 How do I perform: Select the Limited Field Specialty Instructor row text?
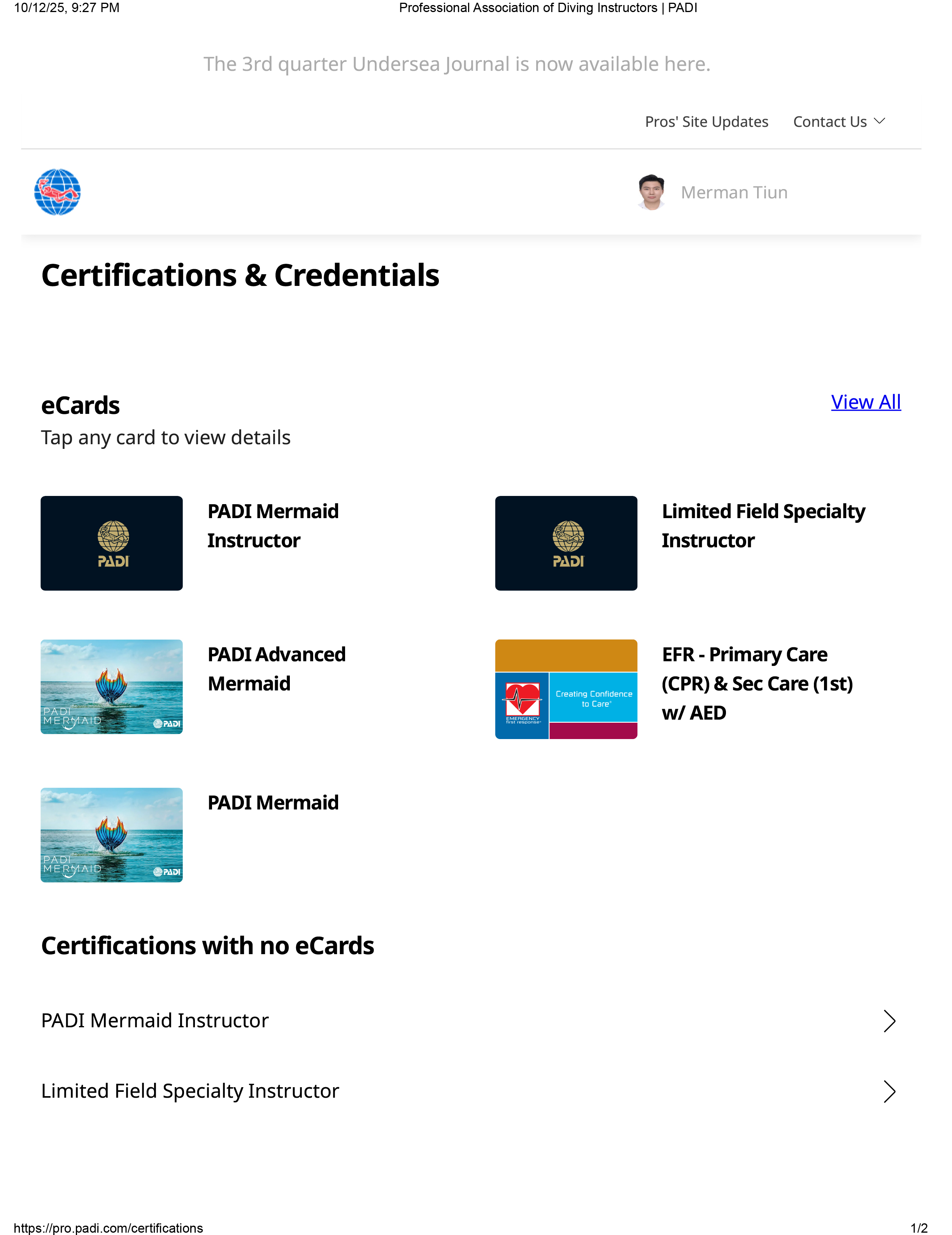click(x=190, y=1091)
